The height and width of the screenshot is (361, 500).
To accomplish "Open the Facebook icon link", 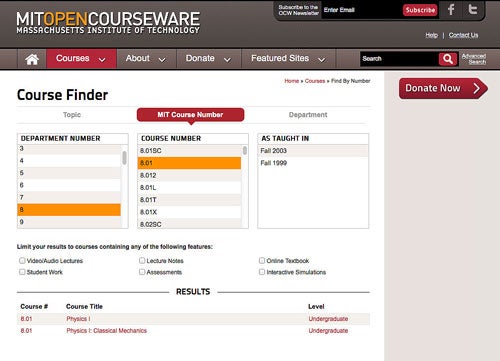I will click(451, 10).
